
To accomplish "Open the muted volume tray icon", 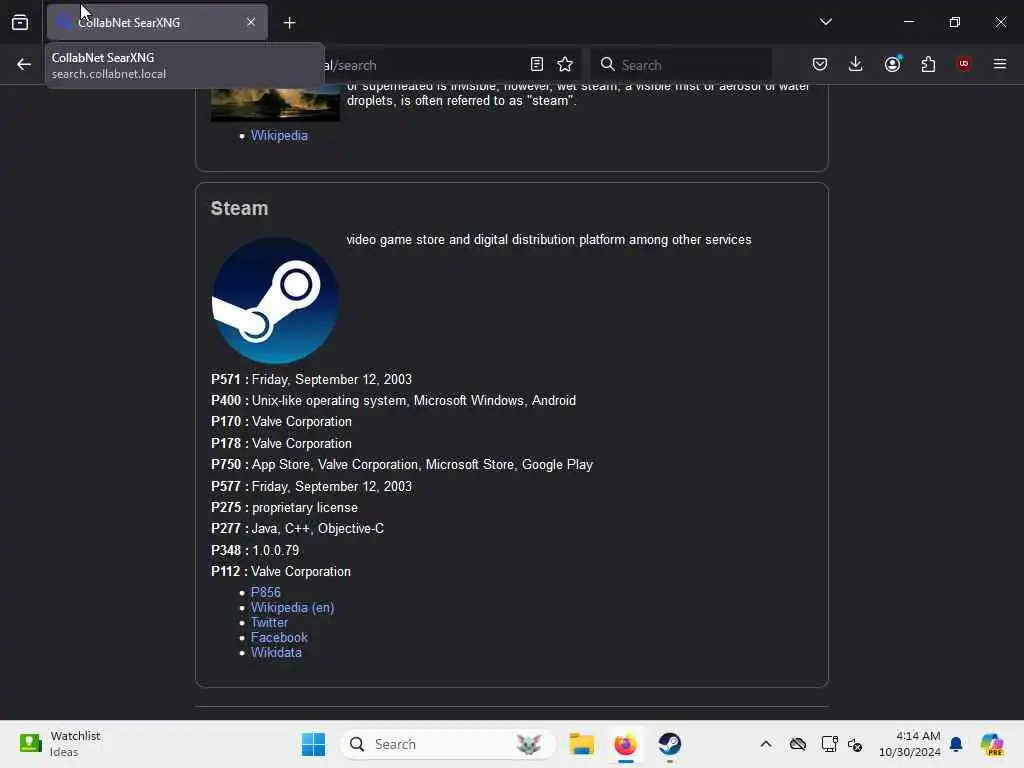I will 855,744.
